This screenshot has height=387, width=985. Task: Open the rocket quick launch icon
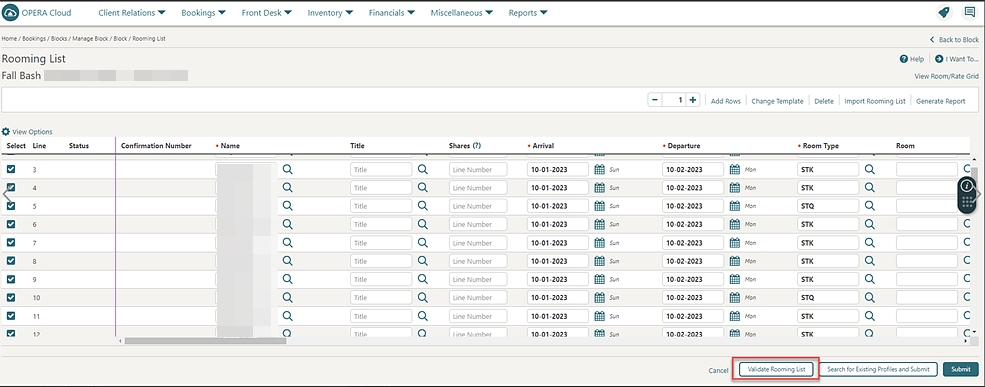click(944, 13)
